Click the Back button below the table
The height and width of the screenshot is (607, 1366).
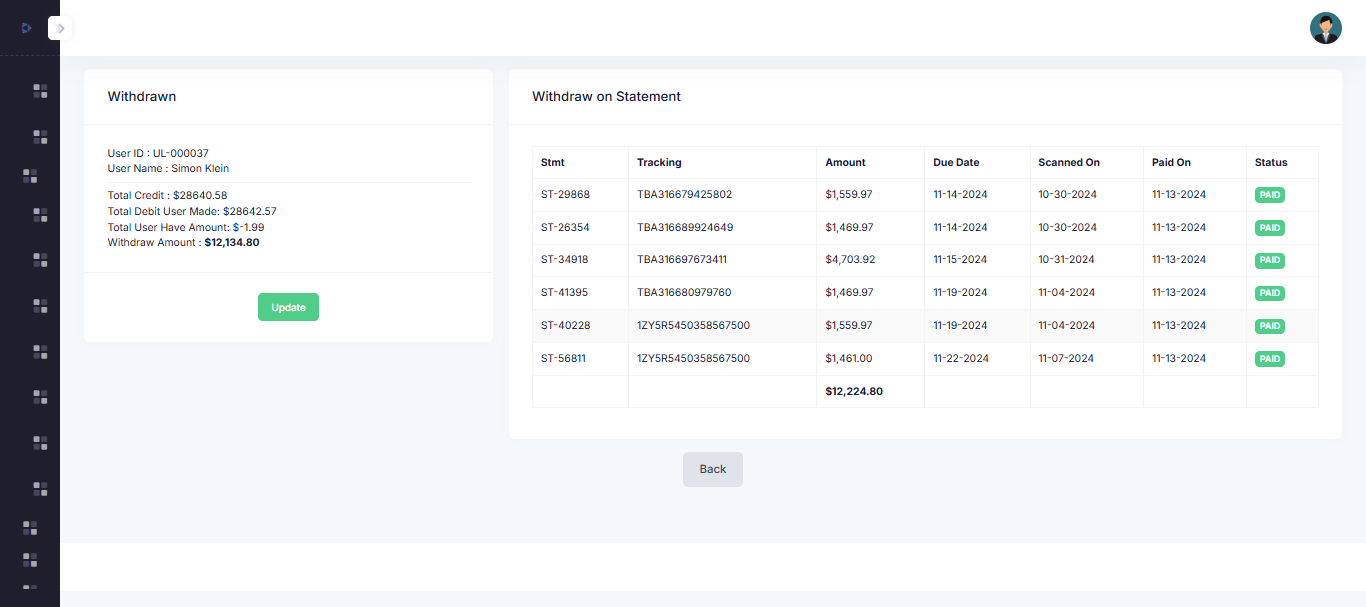click(712, 469)
